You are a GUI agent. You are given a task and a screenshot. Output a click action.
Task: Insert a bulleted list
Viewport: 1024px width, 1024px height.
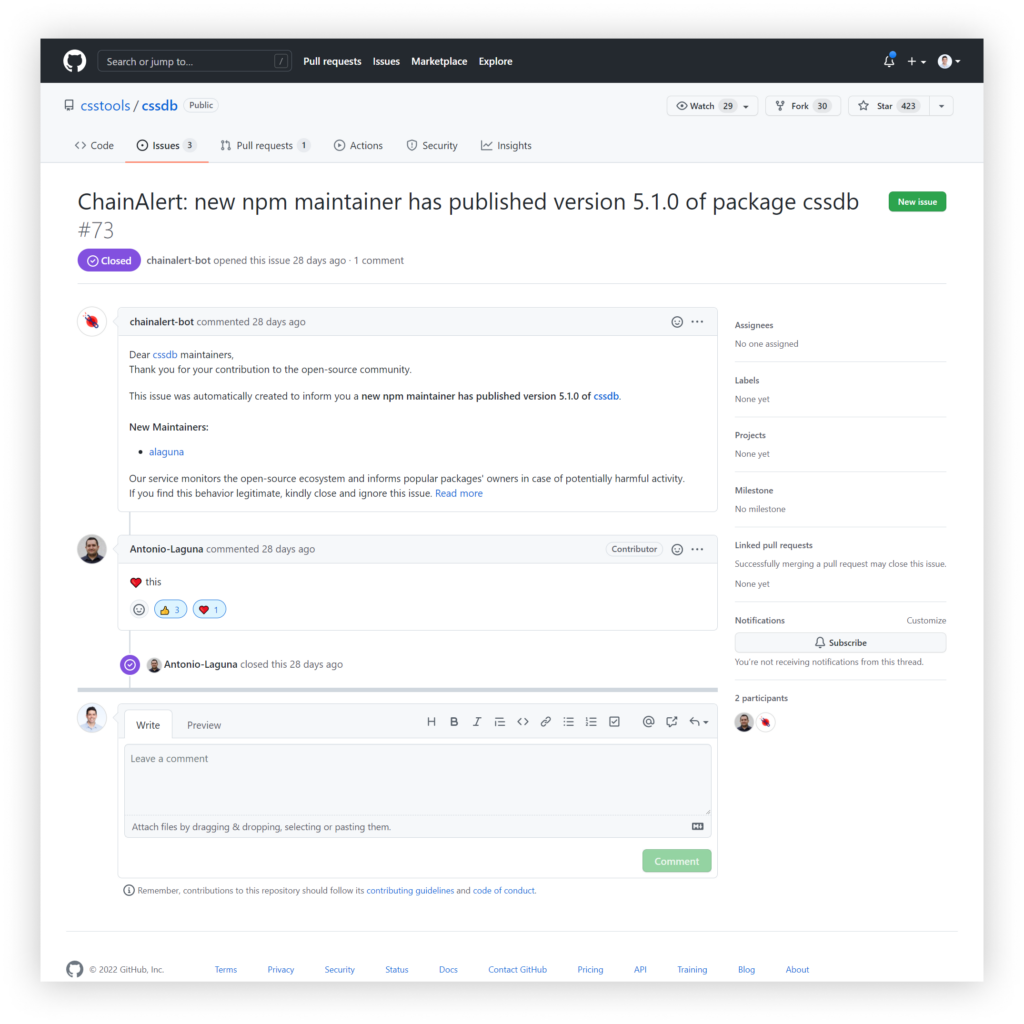pos(569,722)
